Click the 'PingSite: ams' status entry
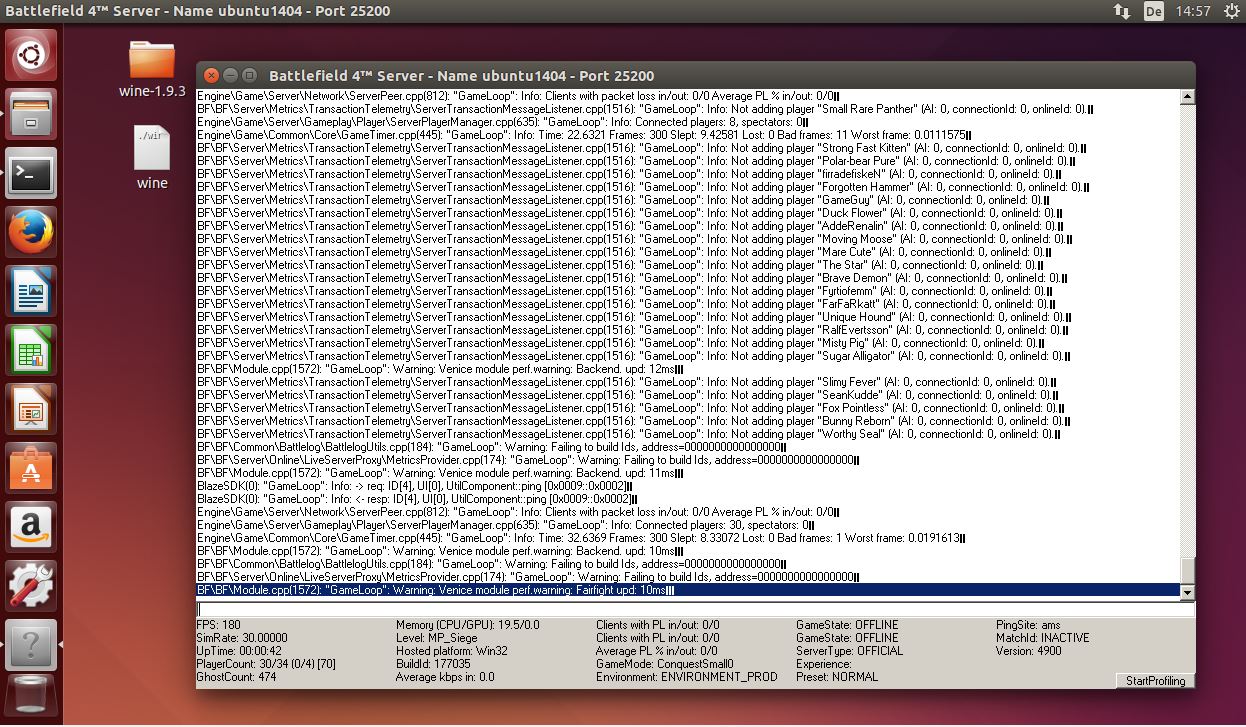Screen dimensions: 1246x727 tap(1029, 625)
